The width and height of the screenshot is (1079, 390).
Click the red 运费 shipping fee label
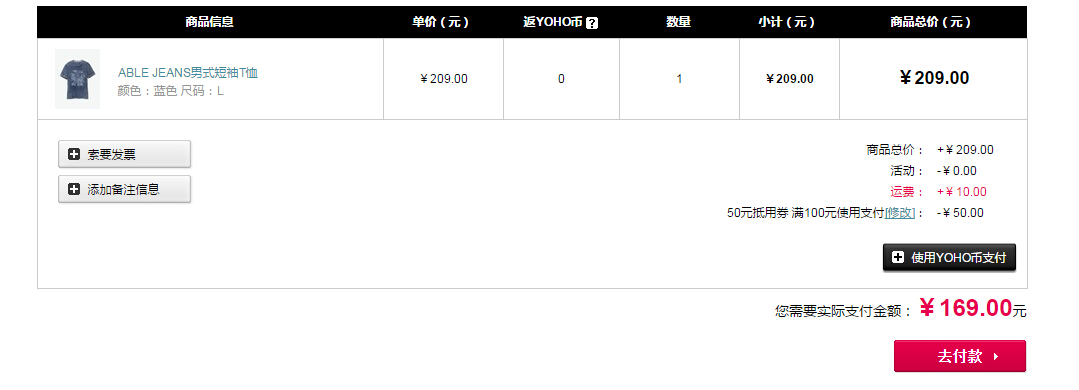(x=904, y=192)
